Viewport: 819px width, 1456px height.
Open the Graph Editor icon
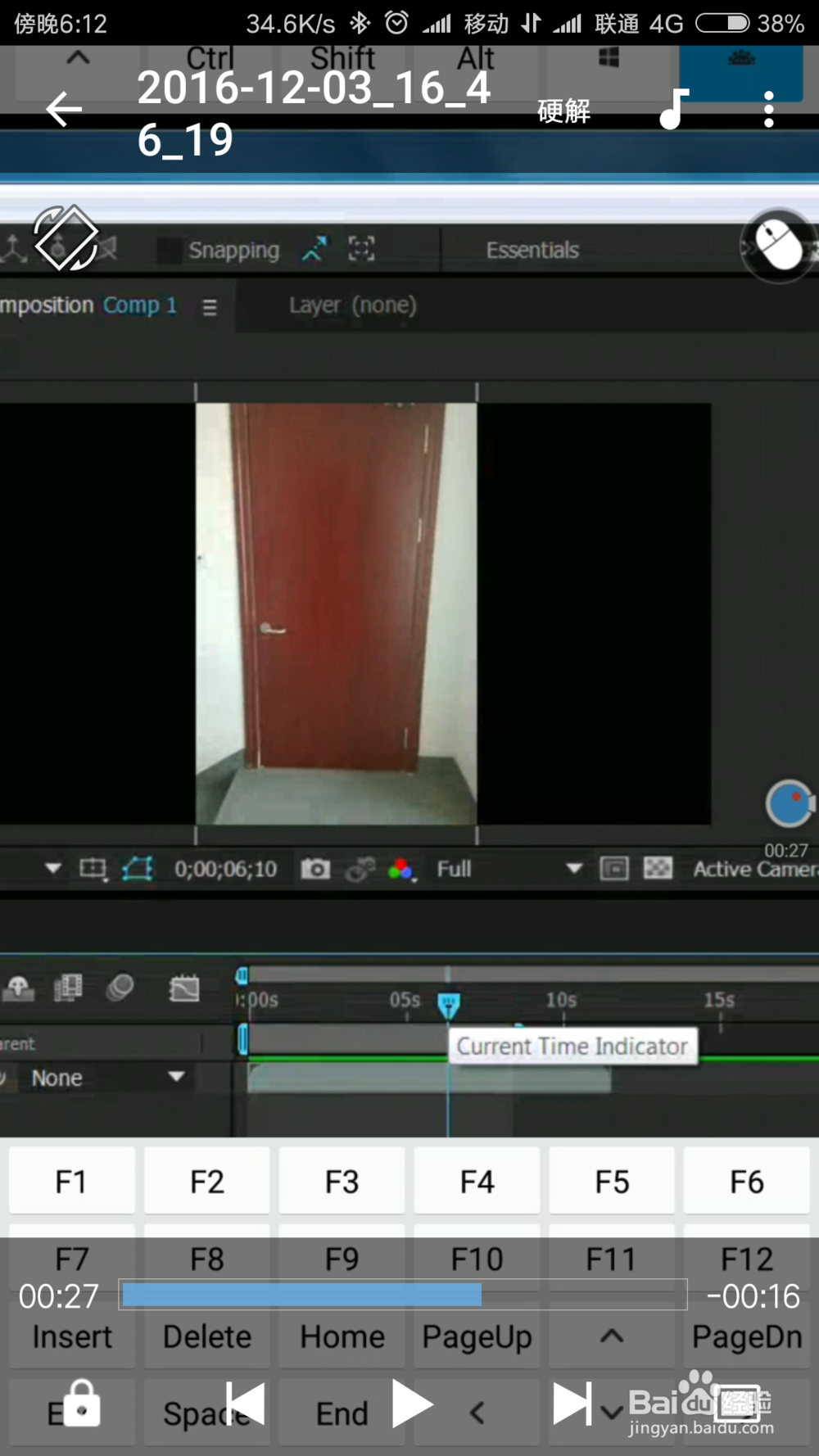(183, 988)
